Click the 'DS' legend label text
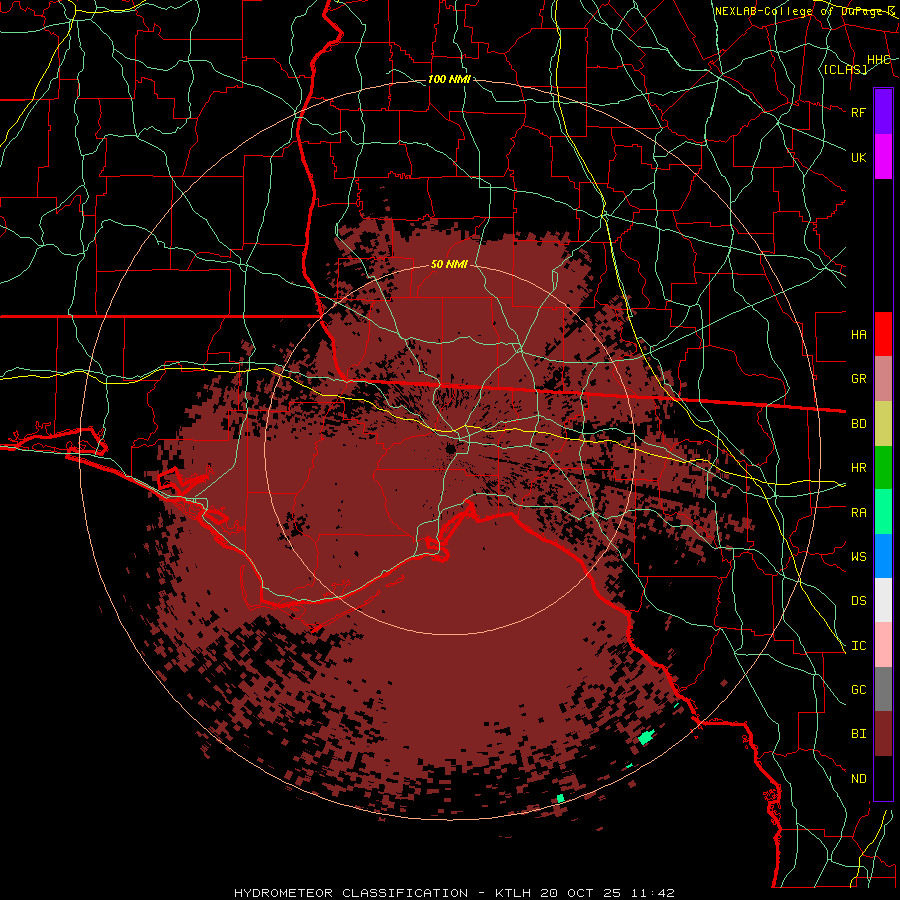This screenshot has width=900, height=900. click(x=859, y=601)
